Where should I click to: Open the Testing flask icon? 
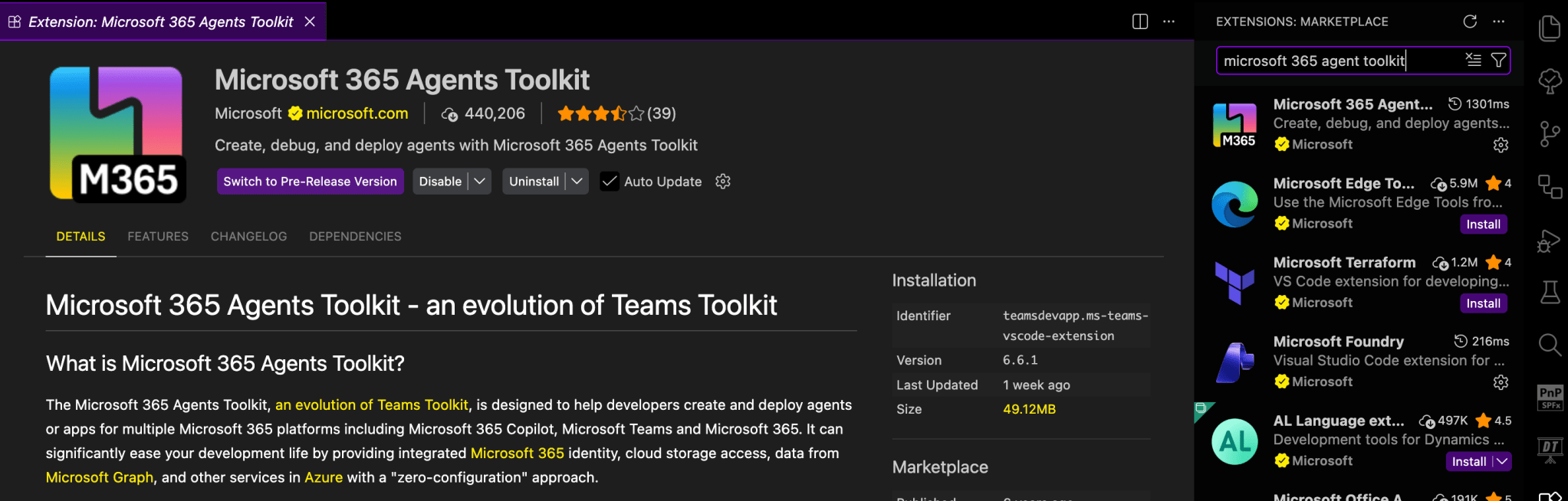(1550, 293)
